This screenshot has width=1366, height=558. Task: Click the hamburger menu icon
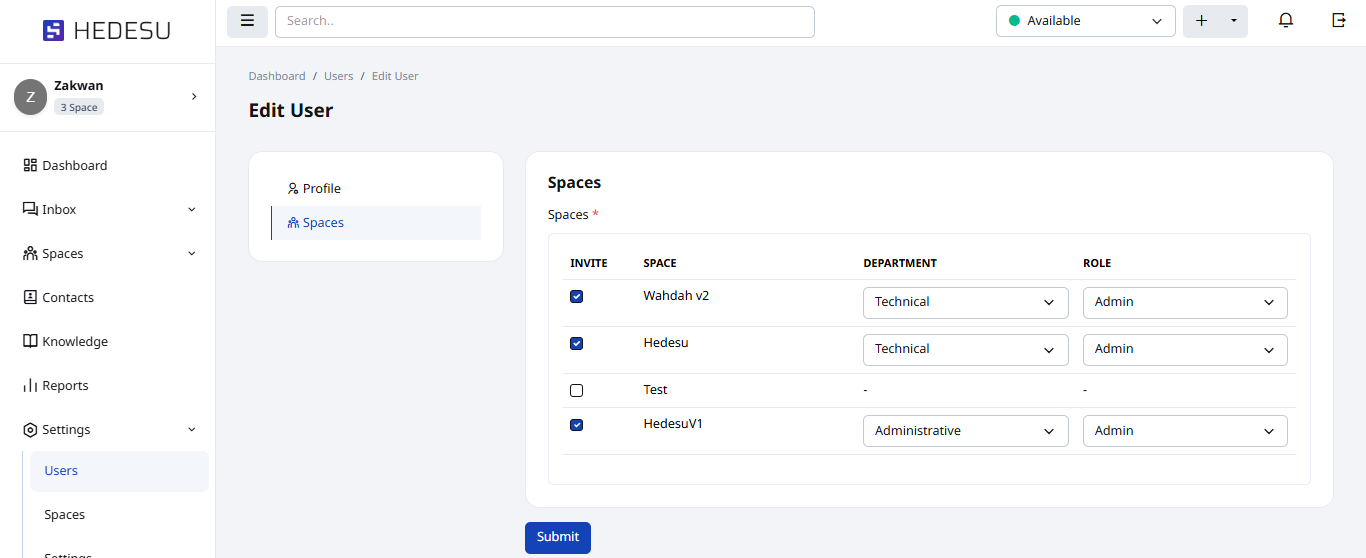click(247, 21)
